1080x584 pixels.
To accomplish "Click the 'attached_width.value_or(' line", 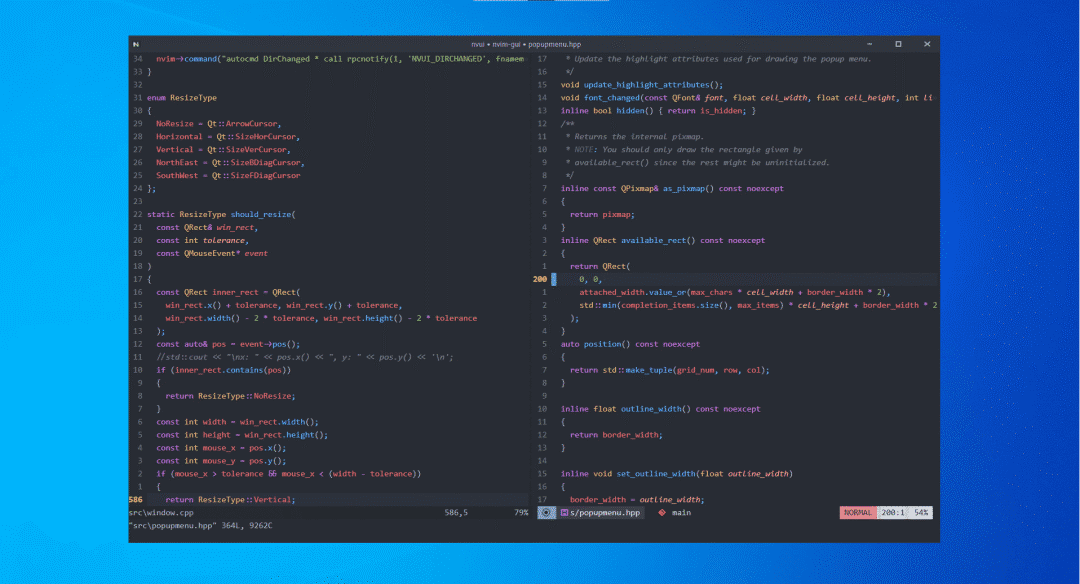I will (735, 292).
